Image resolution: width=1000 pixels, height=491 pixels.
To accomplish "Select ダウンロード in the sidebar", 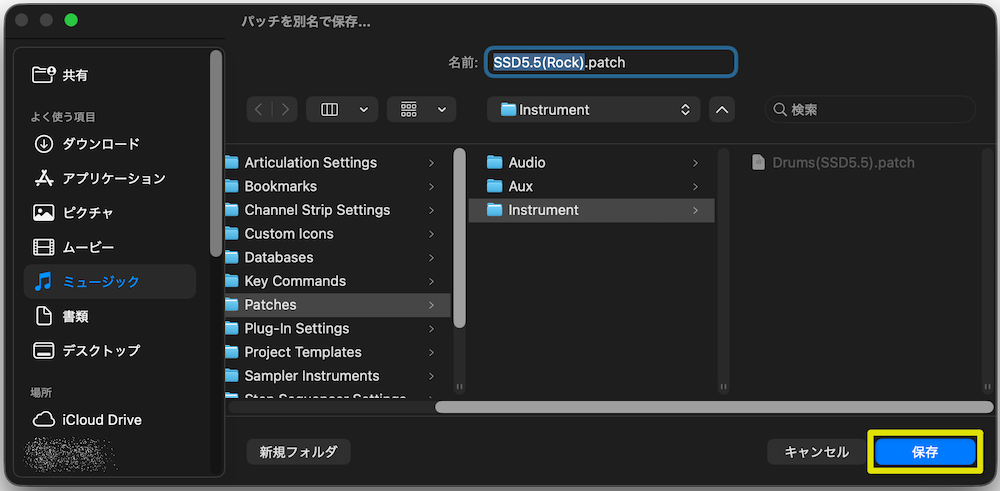I will point(110,144).
